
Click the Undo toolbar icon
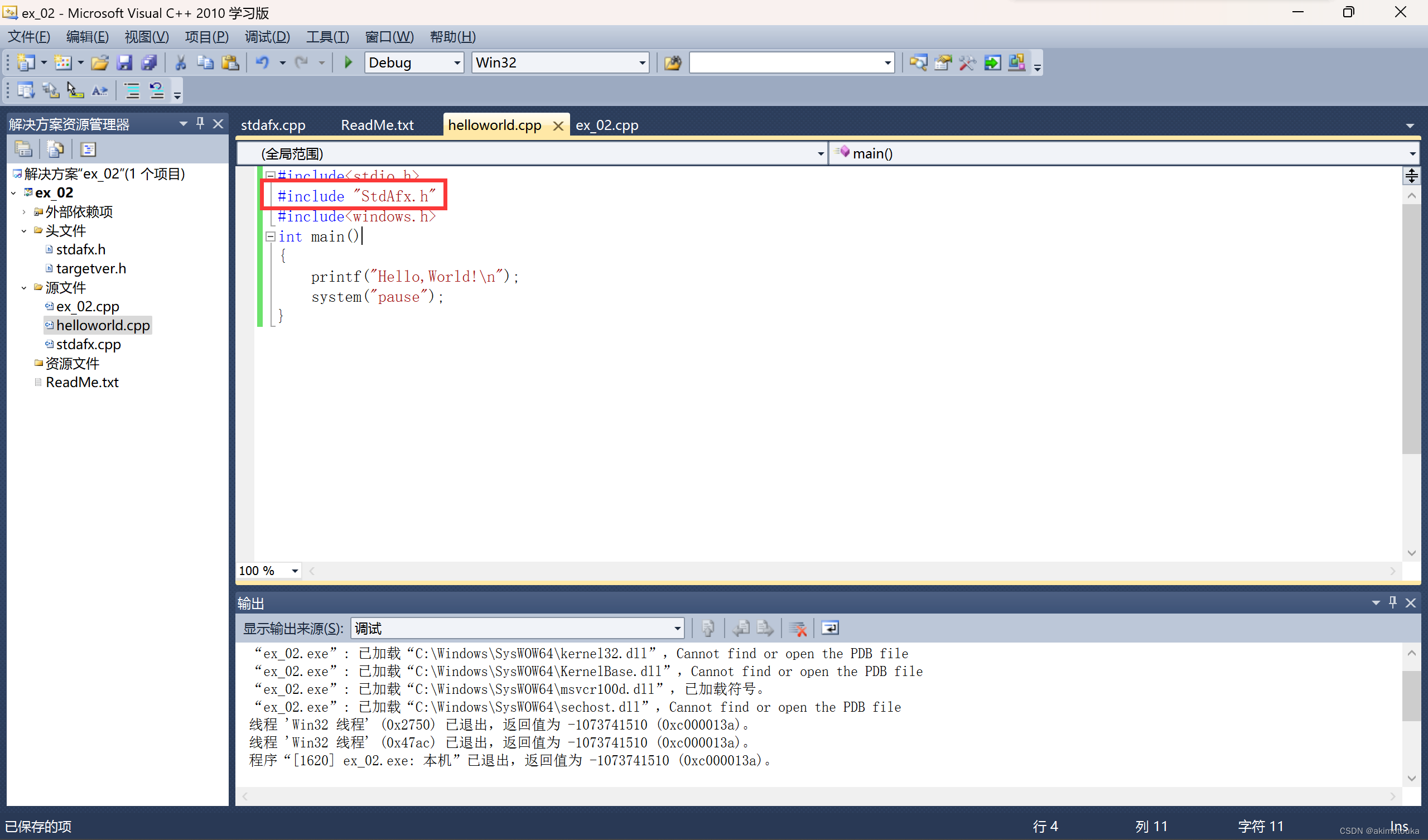(x=263, y=62)
